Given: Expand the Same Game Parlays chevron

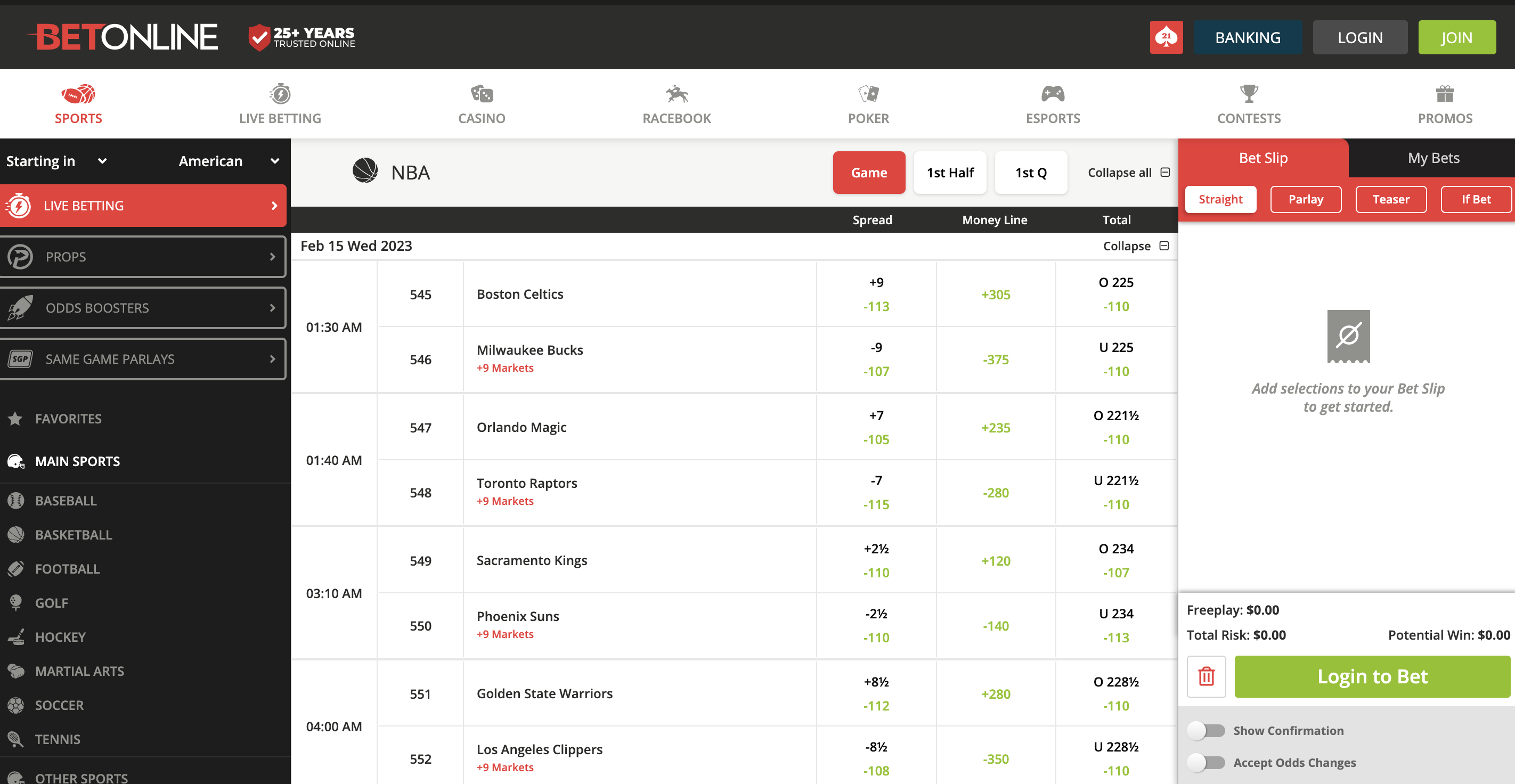Looking at the screenshot, I should pyautogui.click(x=272, y=359).
